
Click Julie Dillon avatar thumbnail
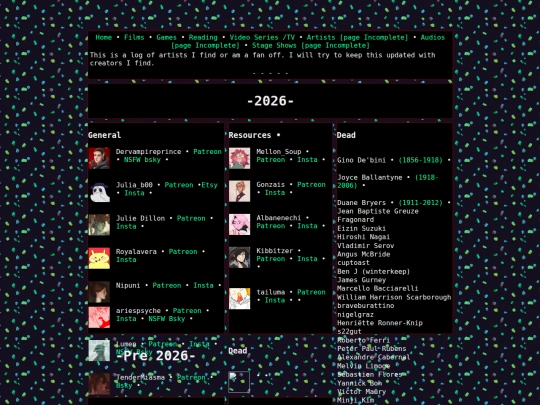(99, 225)
